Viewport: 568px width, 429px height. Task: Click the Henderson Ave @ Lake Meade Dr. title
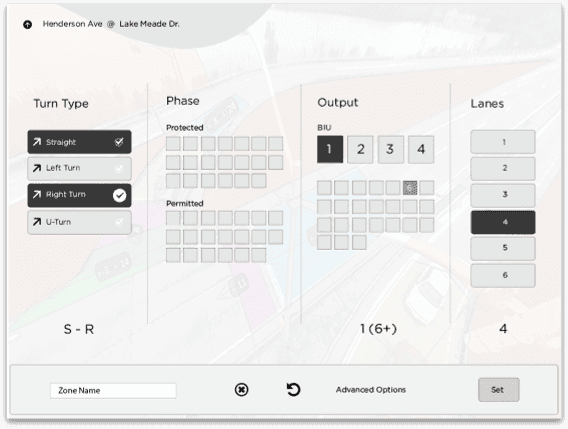[111, 24]
